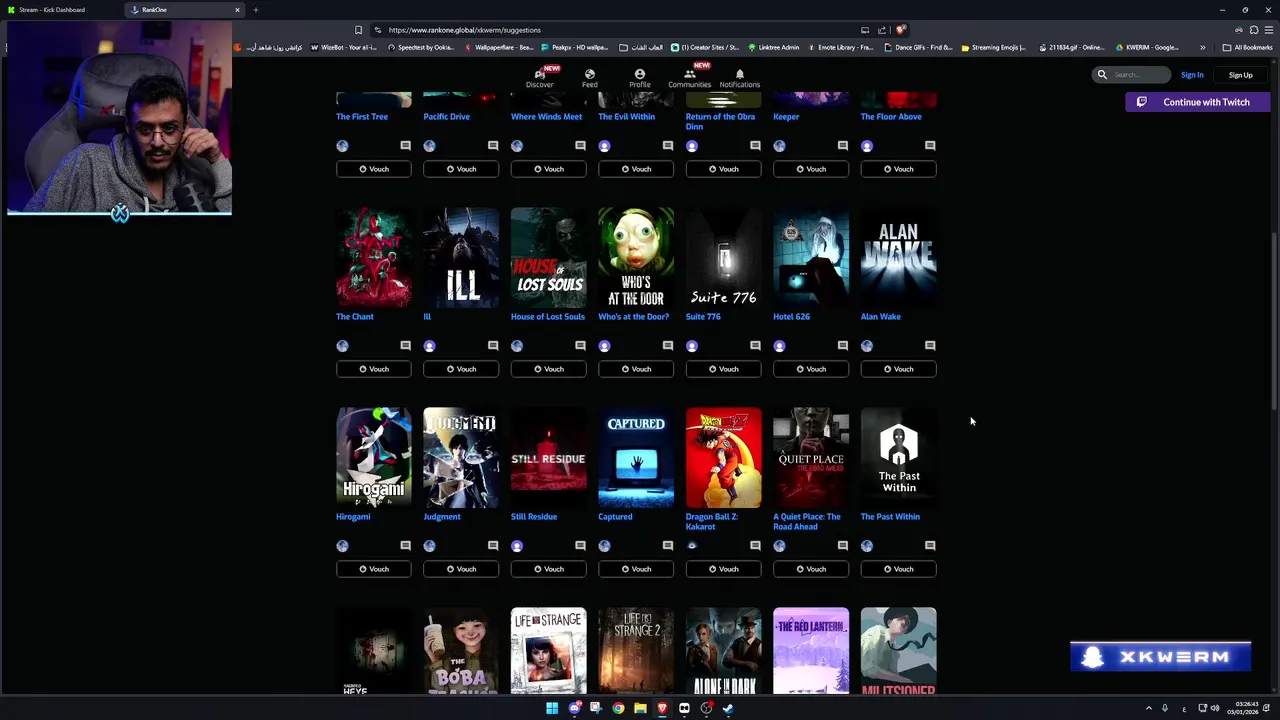
Task: Open the Captured game cover
Action: [x=636, y=458]
